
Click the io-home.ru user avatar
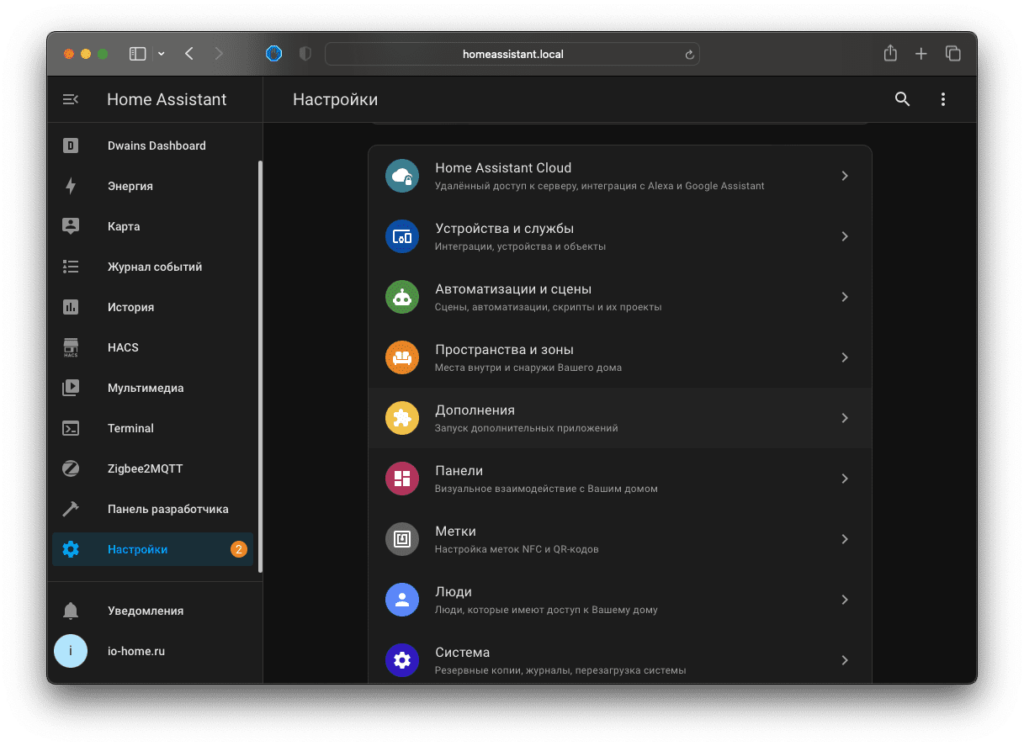coord(71,651)
